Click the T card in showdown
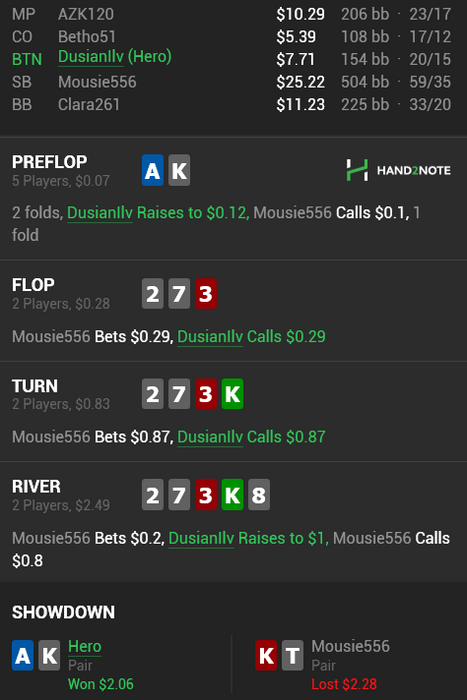The width and height of the screenshot is (467, 700). click(293, 655)
